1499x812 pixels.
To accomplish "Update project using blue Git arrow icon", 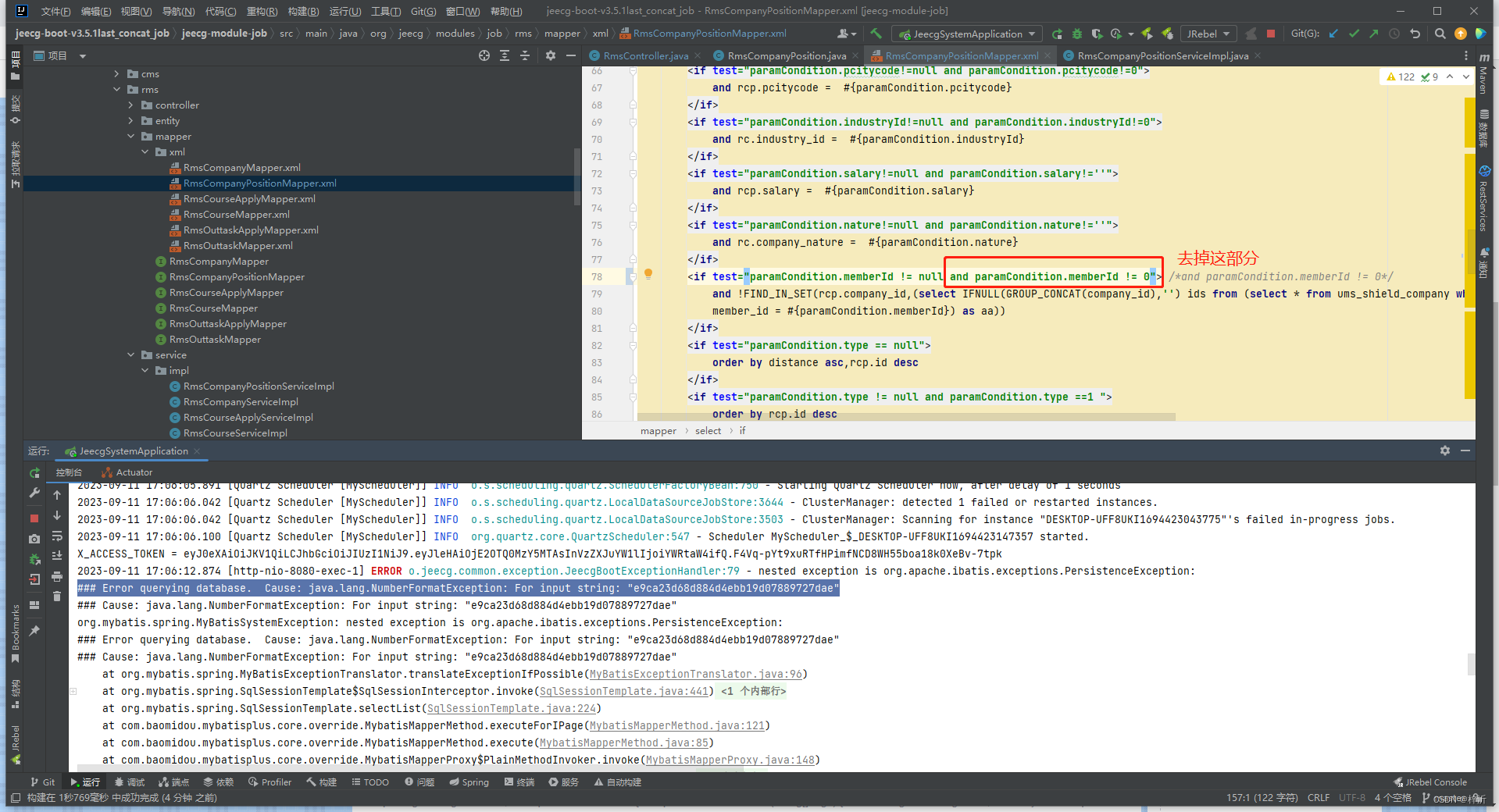I will click(1333, 34).
